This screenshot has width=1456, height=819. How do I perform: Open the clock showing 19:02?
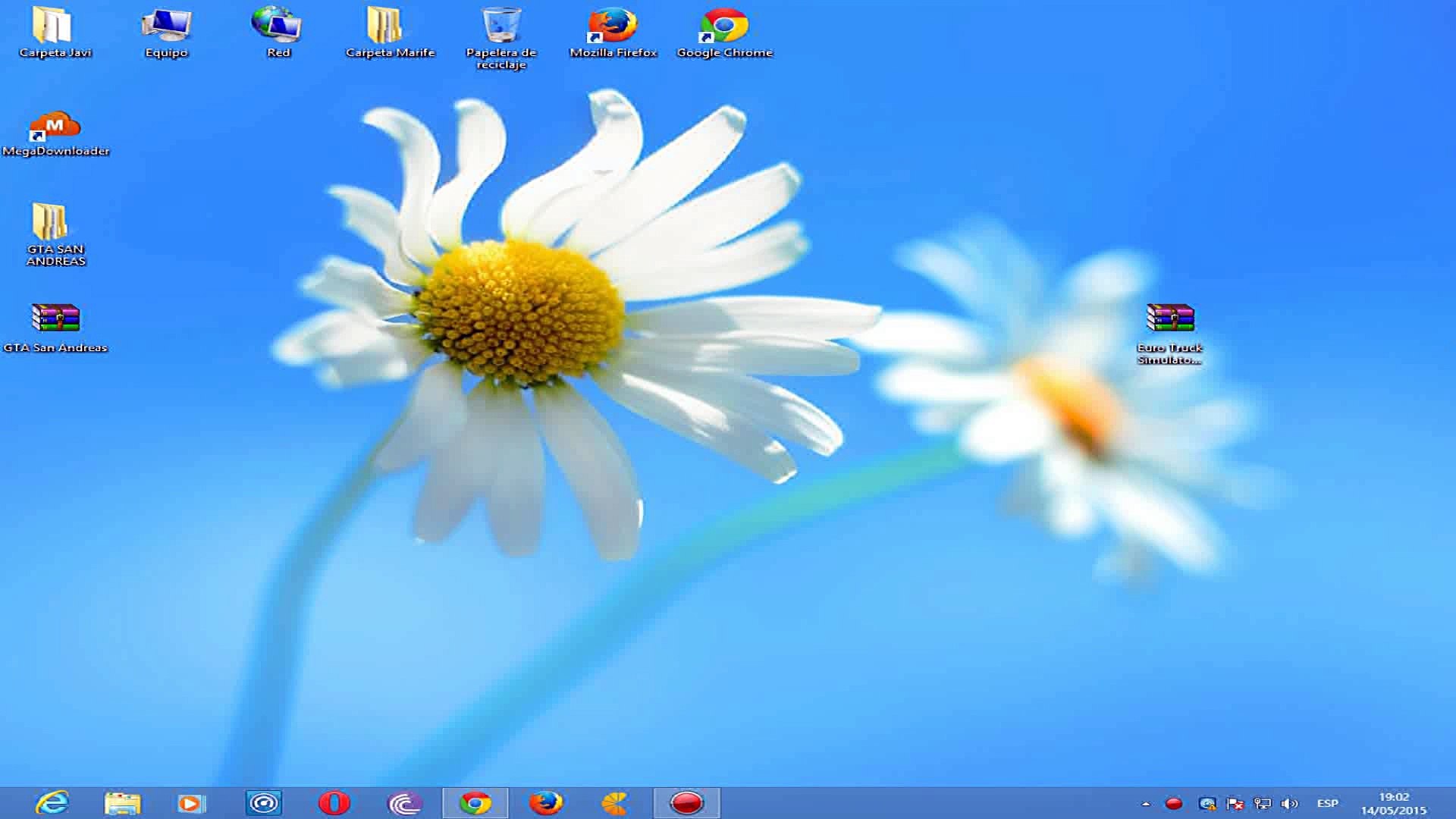pos(1393,803)
